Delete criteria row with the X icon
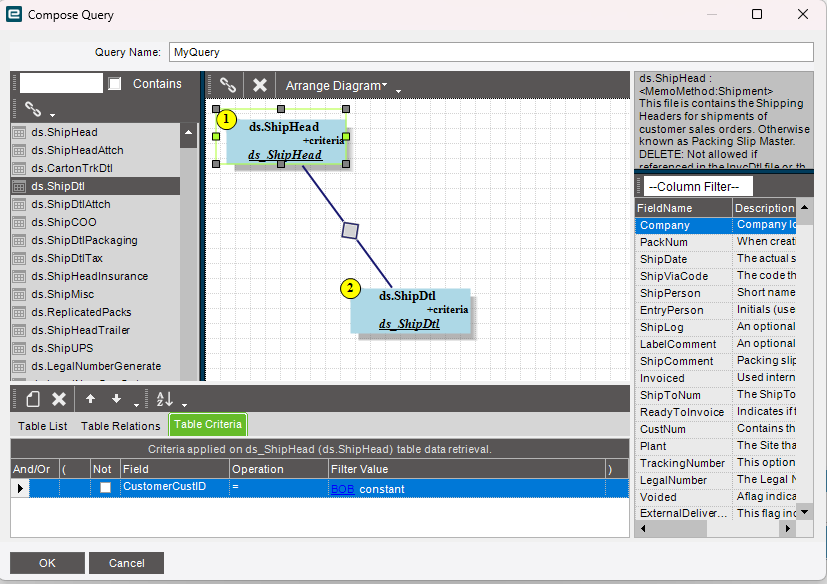 (x=59, y=399)
